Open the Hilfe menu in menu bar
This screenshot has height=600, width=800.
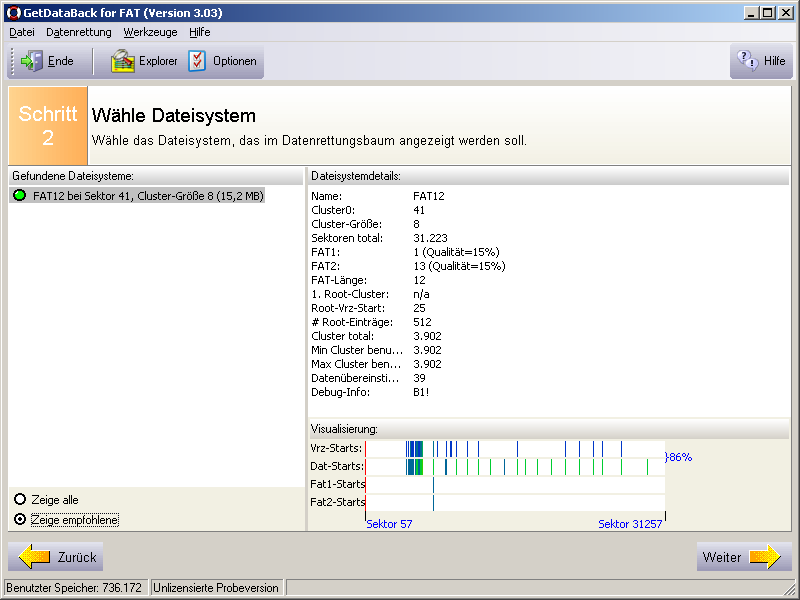point(199,32)
